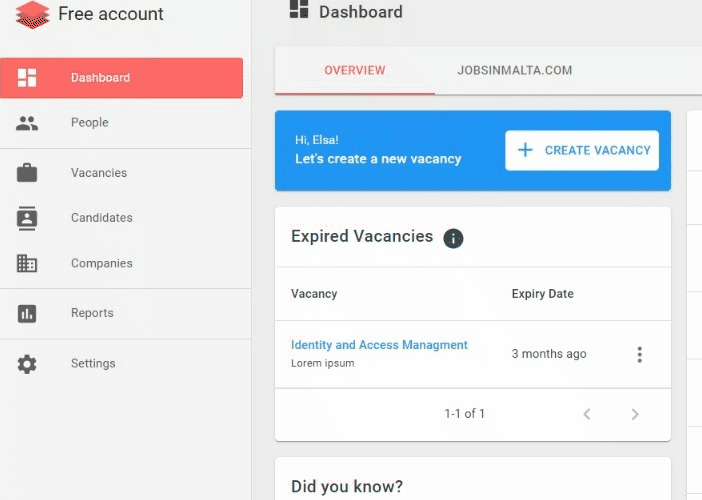Viewport: 702px width, 500px height.
Task: Click the Candidates contact-card icon
Action: (27, 218)
